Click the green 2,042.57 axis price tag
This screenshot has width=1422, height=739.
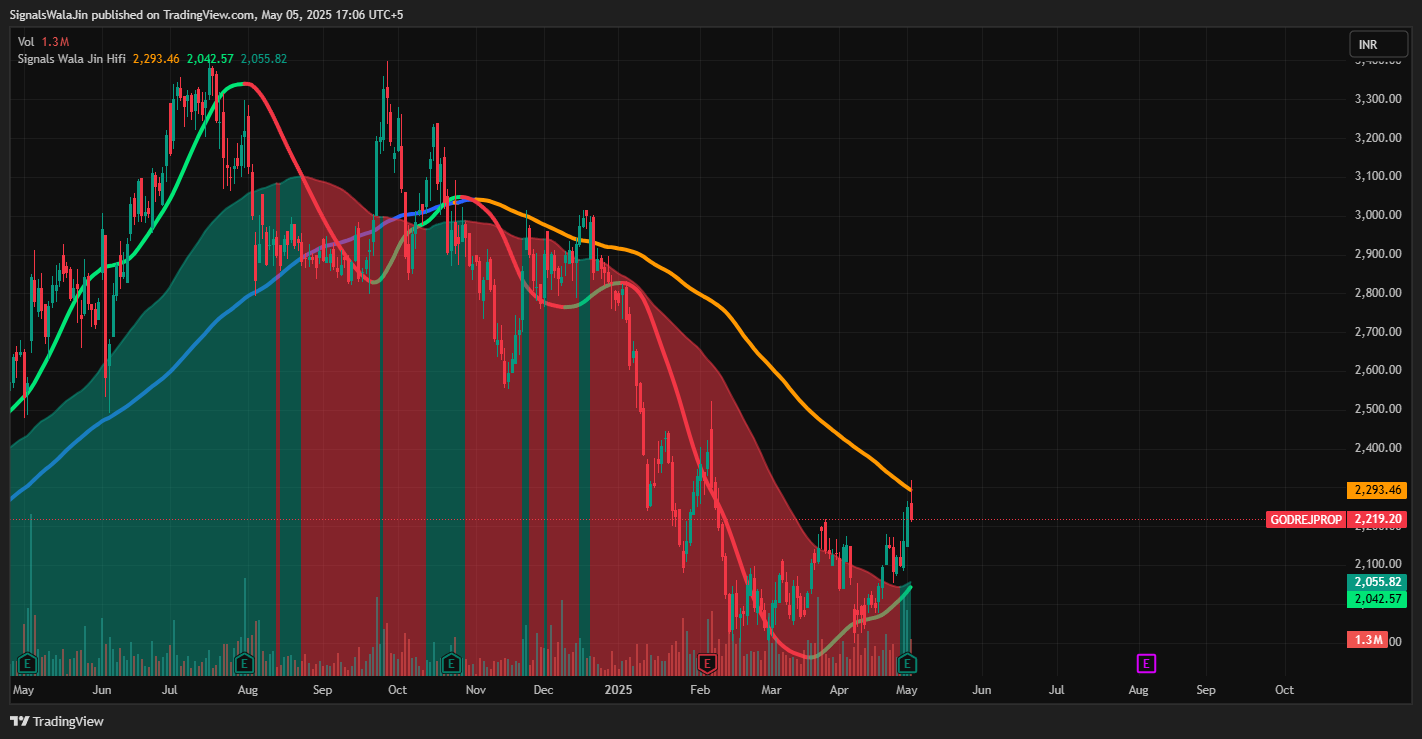pyautogui.click(x=1377, y=599)
